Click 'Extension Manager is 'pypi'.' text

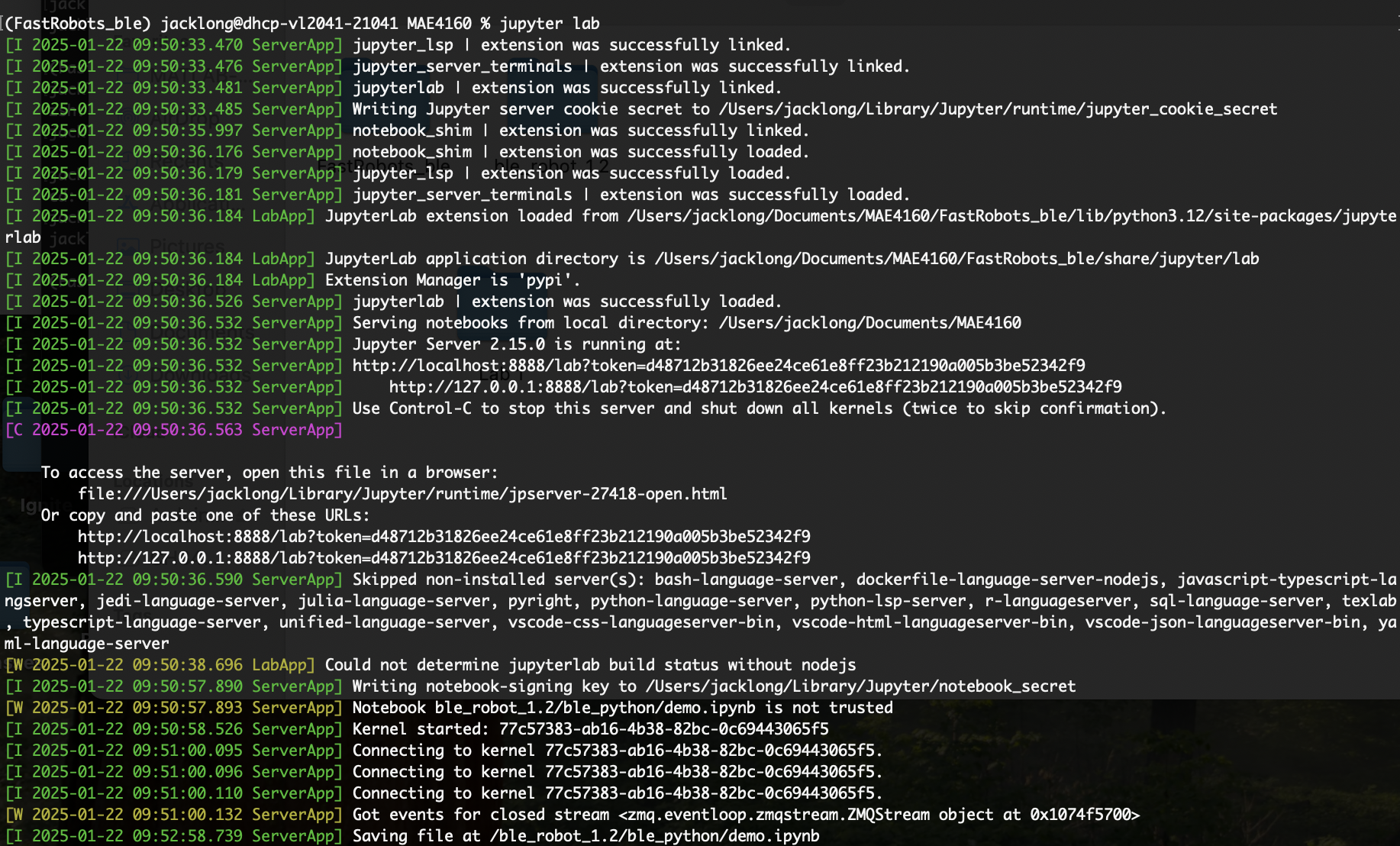pos(453,280)
